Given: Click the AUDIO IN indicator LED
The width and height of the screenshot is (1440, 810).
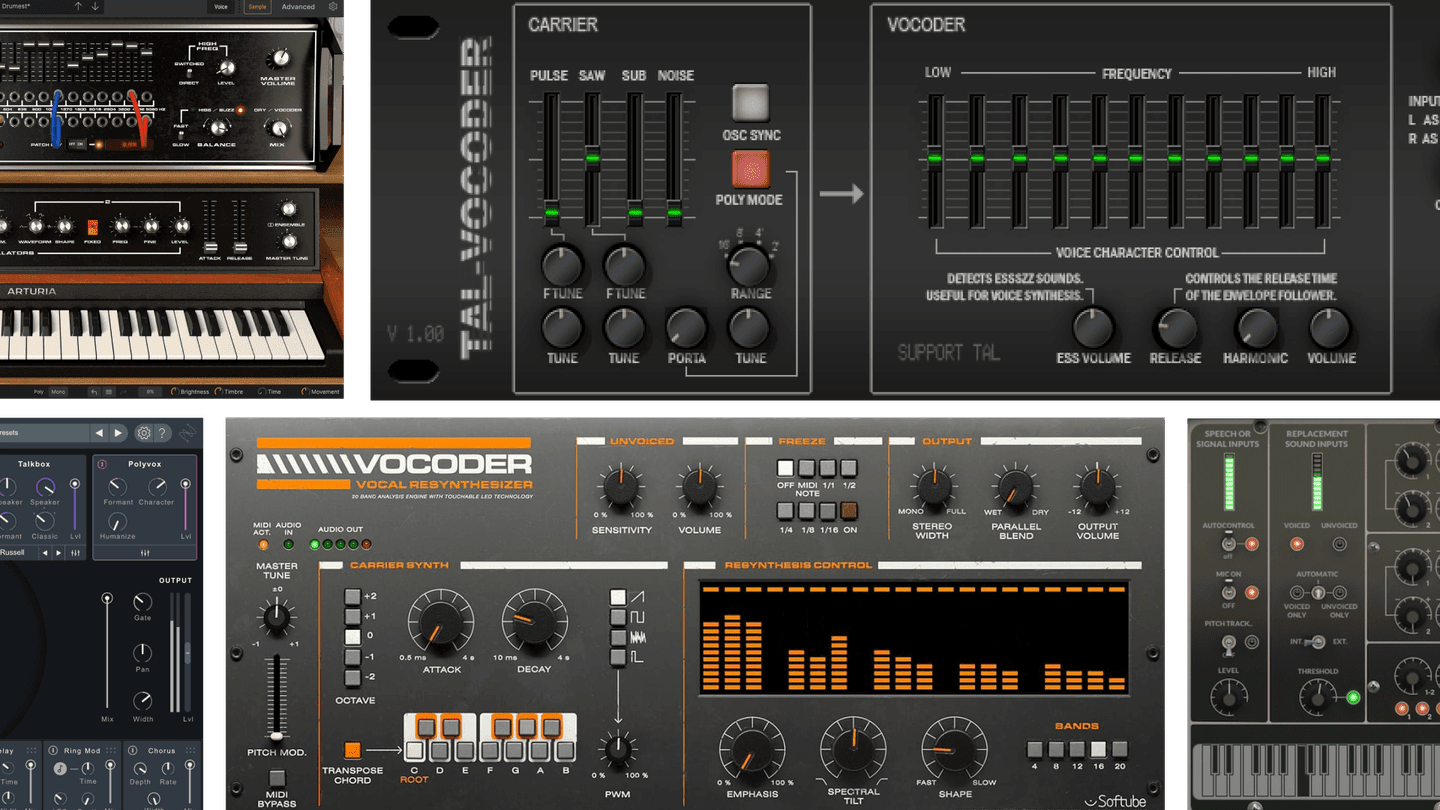Looking at the screenshot, I should pyautogui.click(x=289, y=545).
